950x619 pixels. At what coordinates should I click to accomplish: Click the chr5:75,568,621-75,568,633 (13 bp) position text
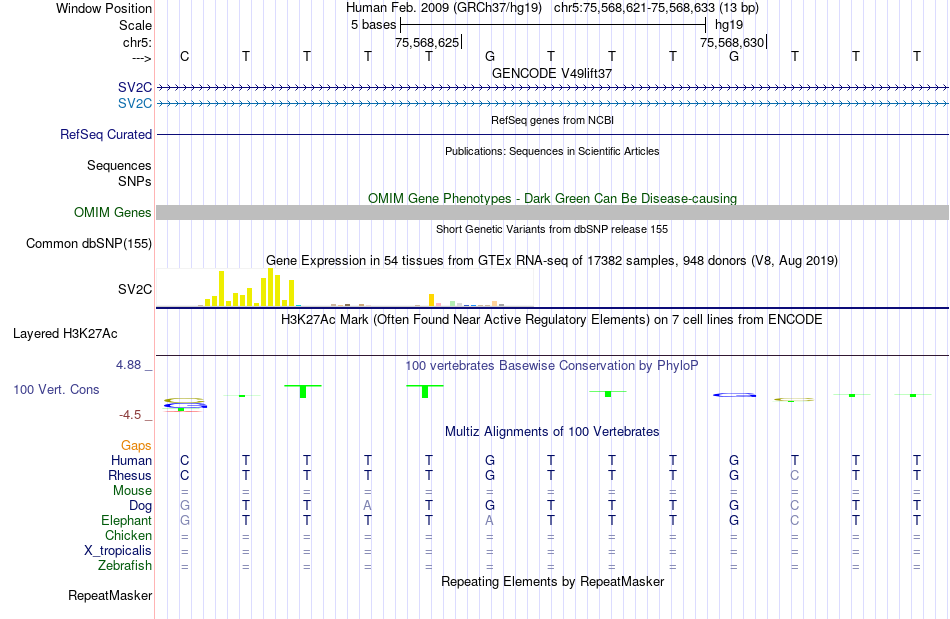[x=656, y=8]
